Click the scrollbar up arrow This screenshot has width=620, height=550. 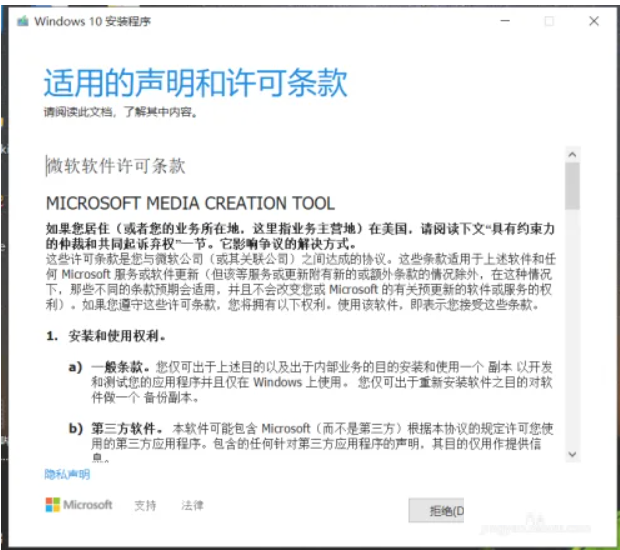tap(572, 155)
